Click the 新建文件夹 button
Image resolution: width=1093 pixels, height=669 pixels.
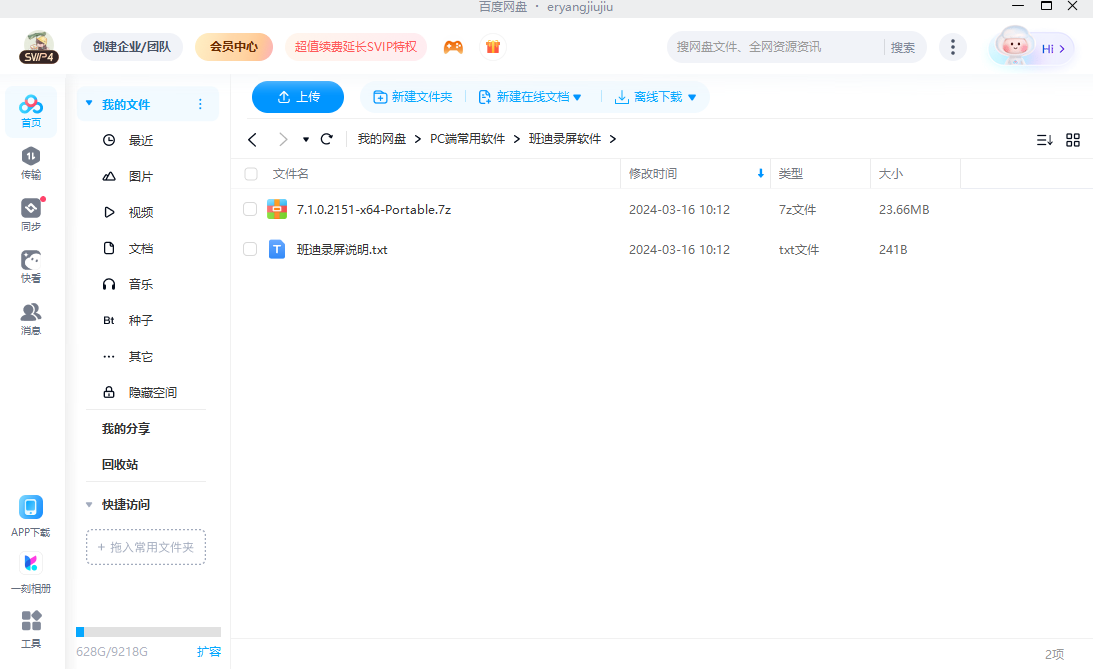pyautogui.click(x=413, y=97)
